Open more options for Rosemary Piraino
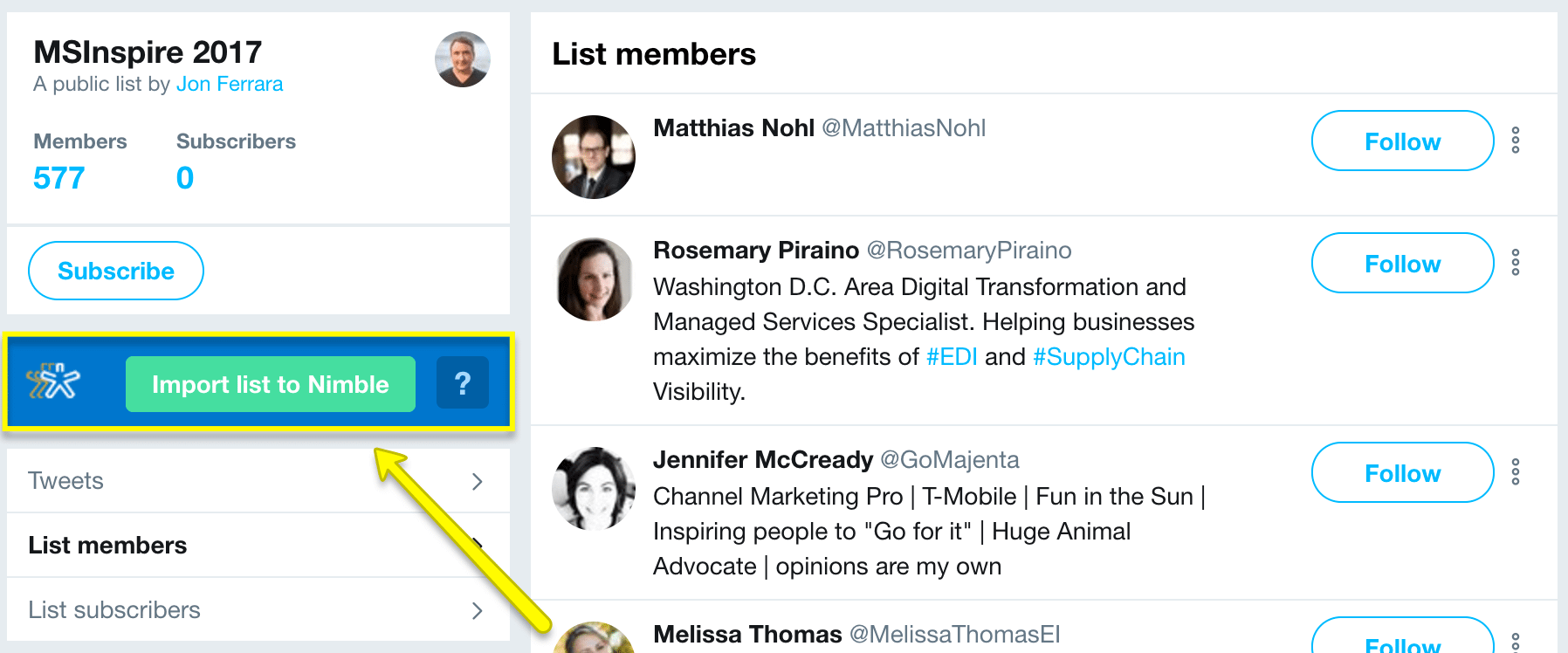 pos(1516,263)
